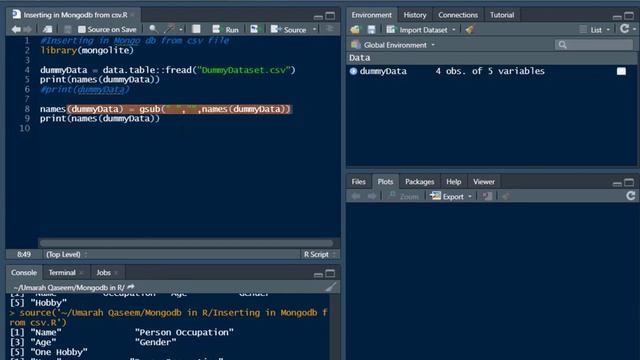Open the (Top Level) scope navigator
This screenshot has width=640, height=360.
pyautogui.click(x=67, y=254)
